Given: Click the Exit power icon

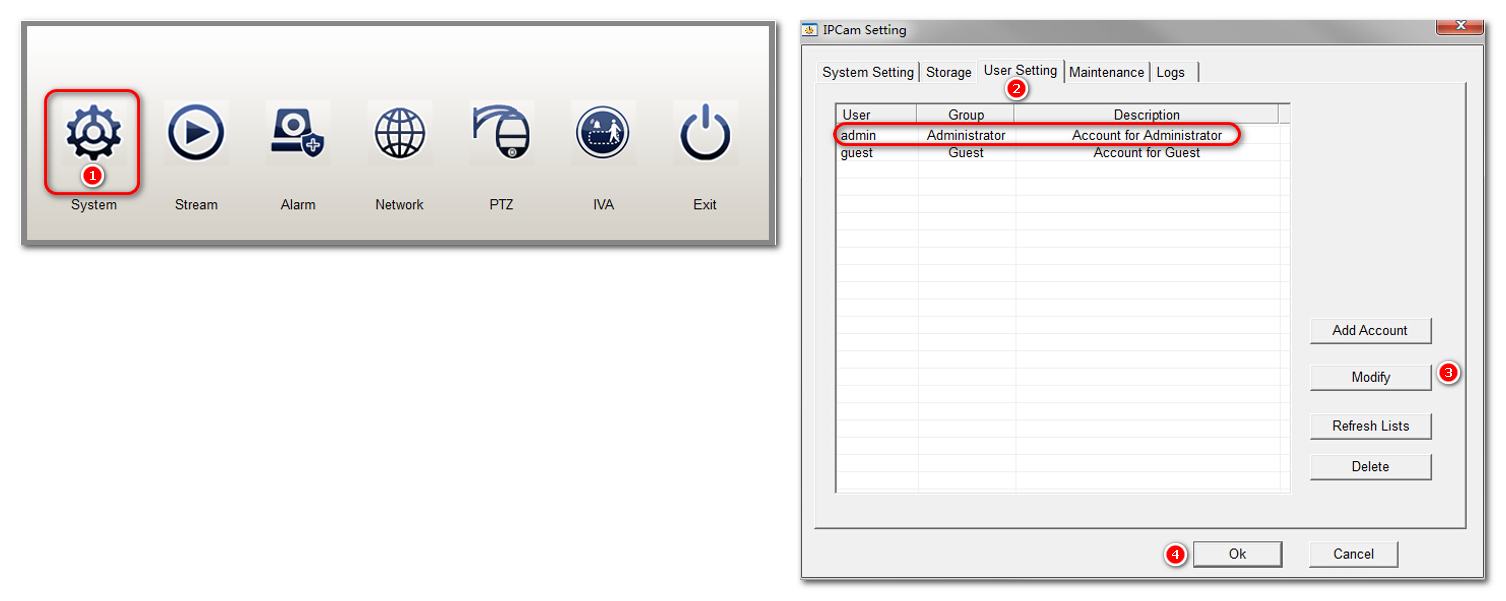Looking at the screenshot, I should pyautogui.click(x=705, y=133).
